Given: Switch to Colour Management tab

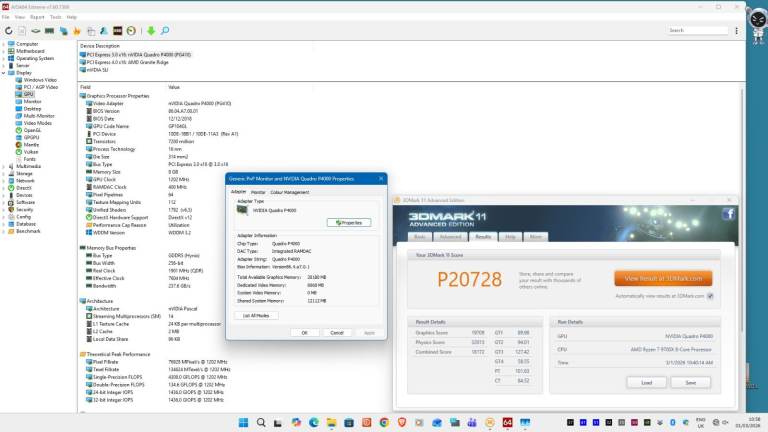Looking at the screenshot, I should click(x=290, y=192).
